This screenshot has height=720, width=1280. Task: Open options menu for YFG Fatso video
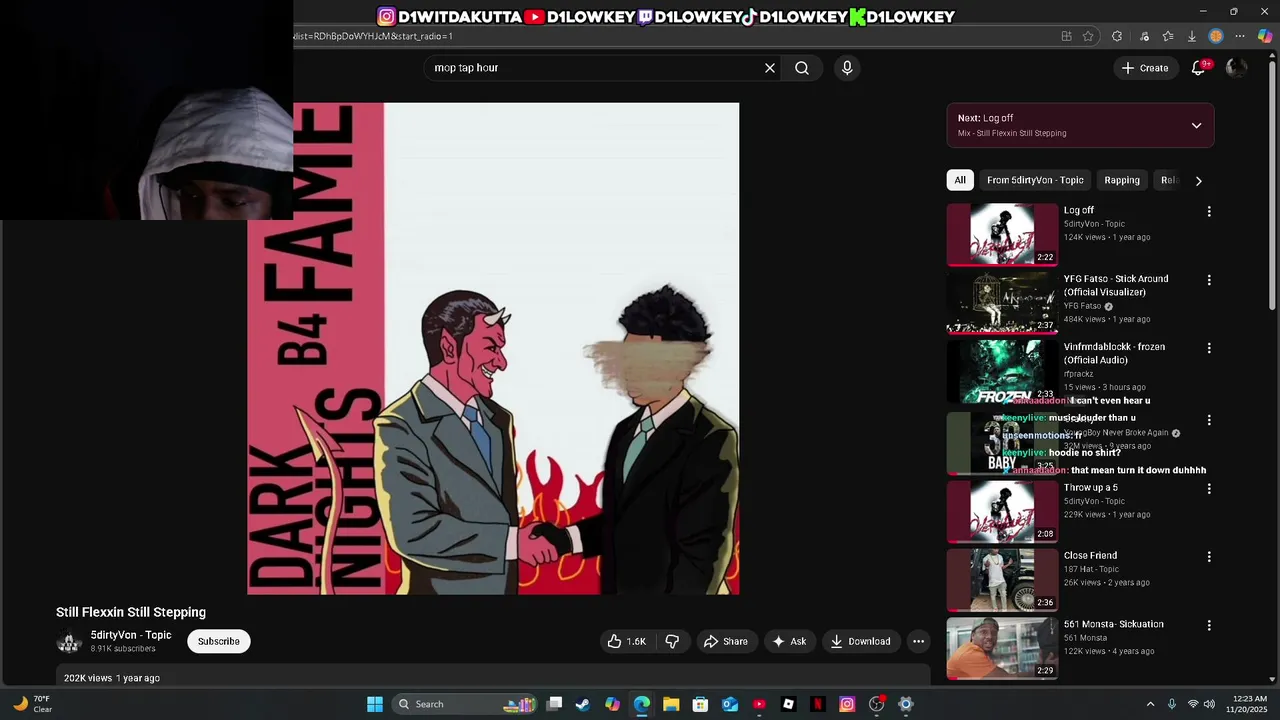tap(1209, 281)
